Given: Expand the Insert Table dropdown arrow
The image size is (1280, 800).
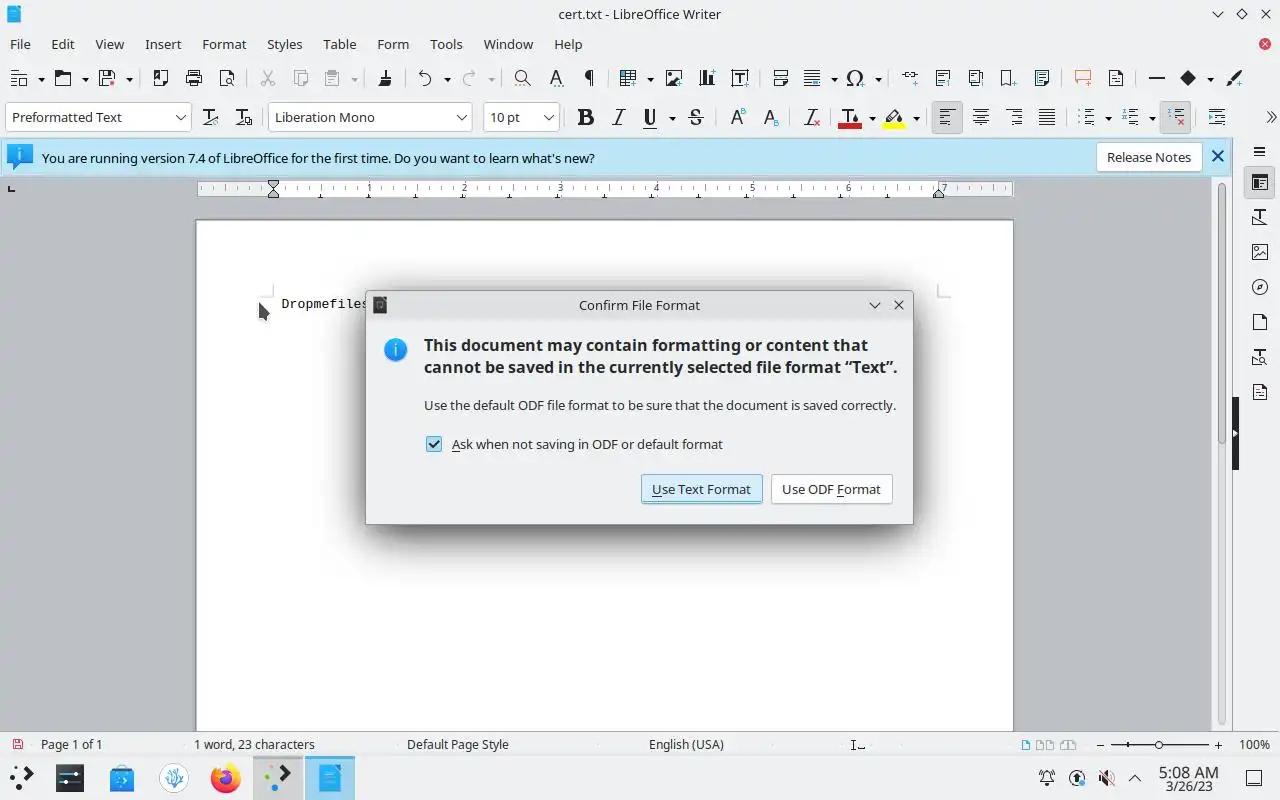Looking at the screenshot, I should [650, 78].
